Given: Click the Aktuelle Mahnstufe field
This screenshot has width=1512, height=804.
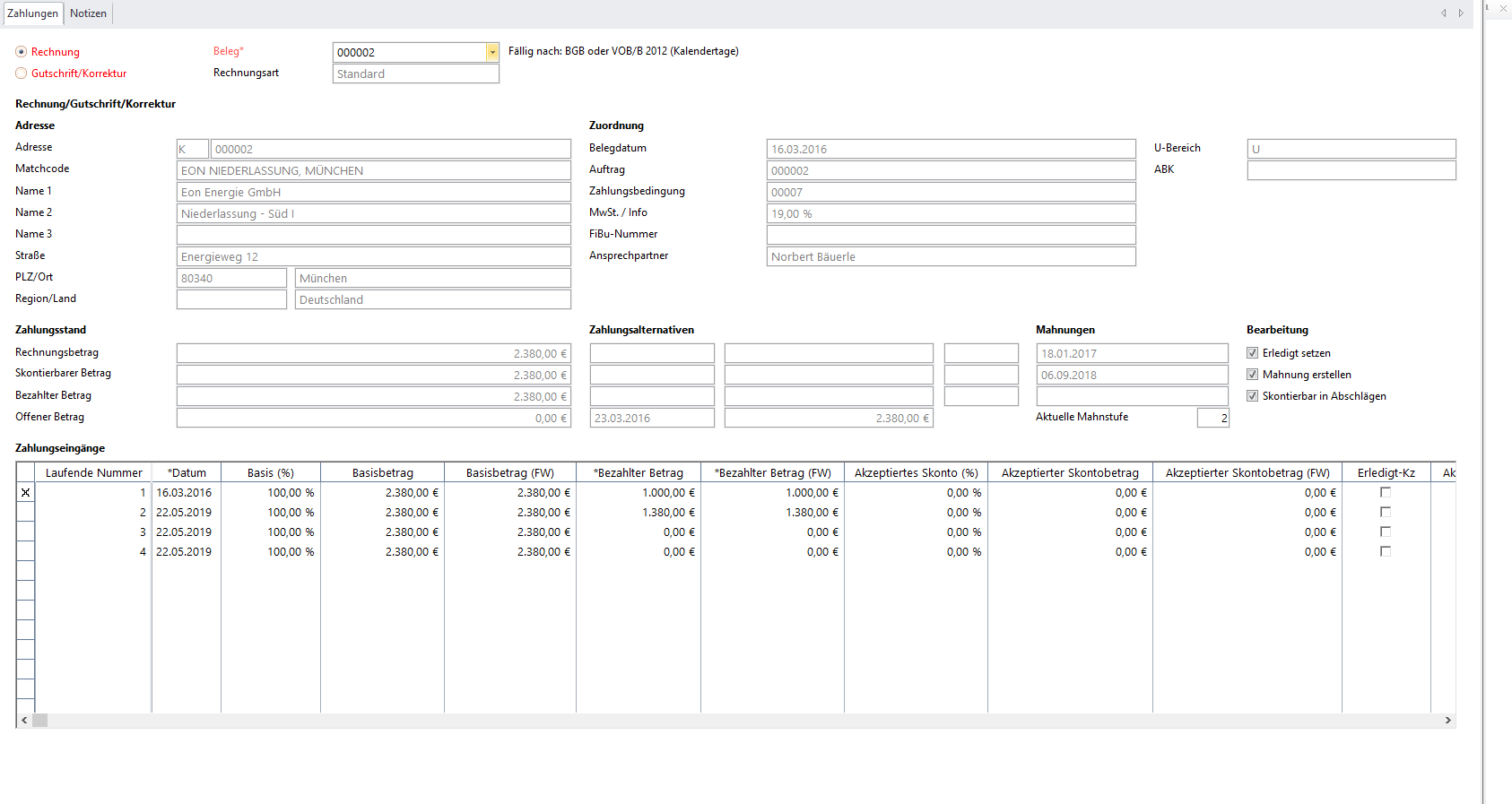Looking at the screenshot, I should (1212, 418).
